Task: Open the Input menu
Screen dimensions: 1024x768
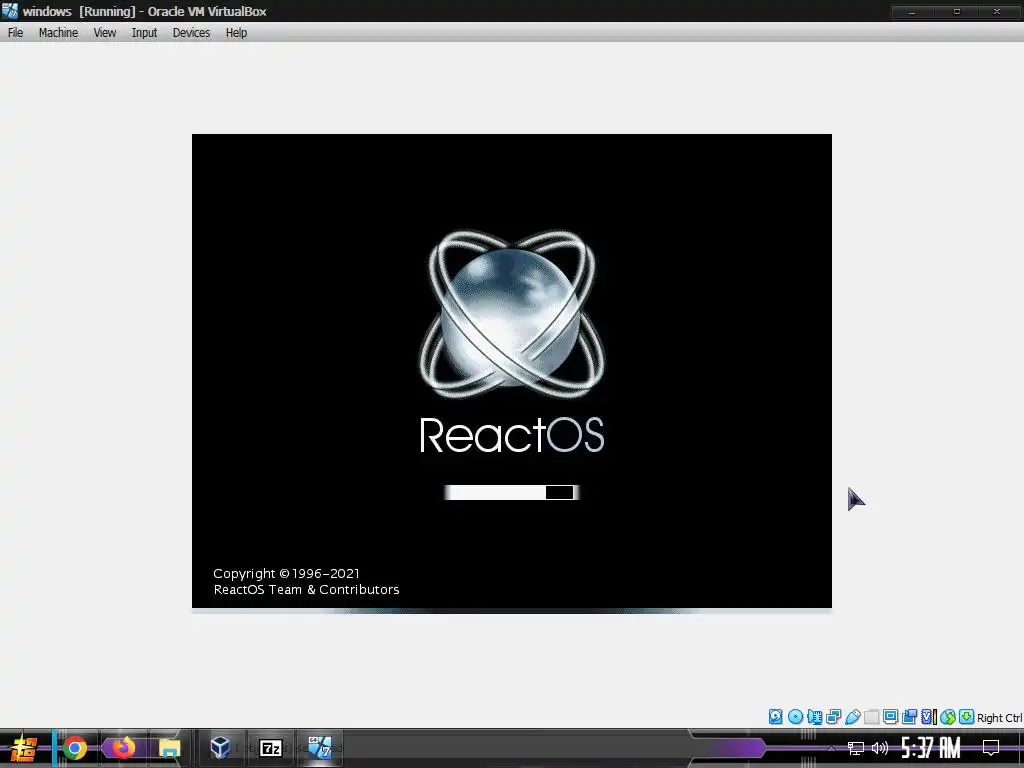Action: point(144,33)
